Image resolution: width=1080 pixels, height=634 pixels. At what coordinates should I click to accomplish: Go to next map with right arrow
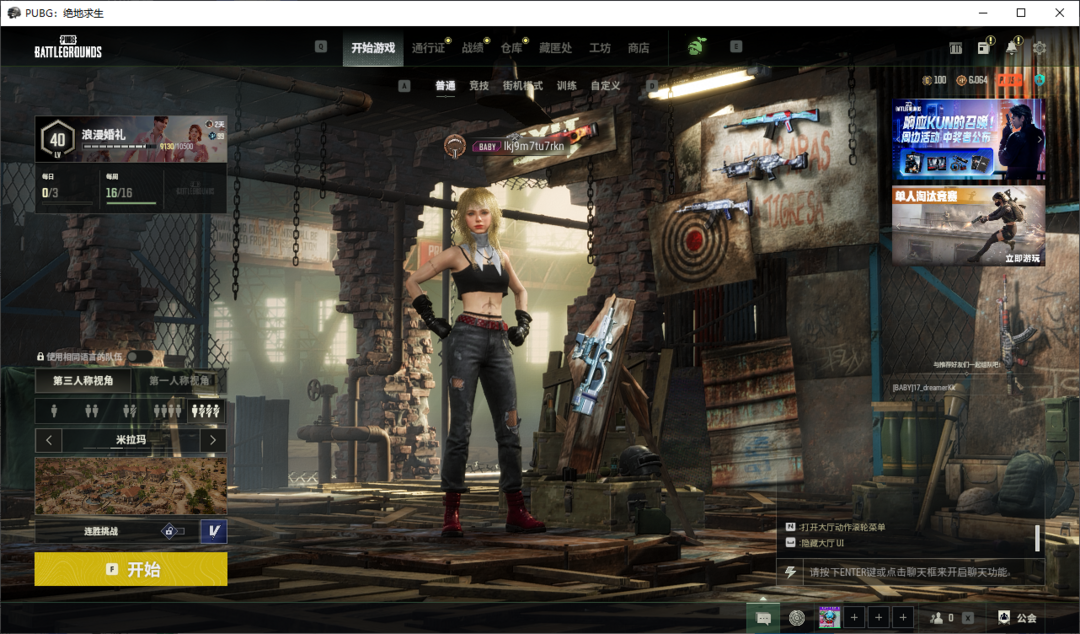[x=213, y=440]
